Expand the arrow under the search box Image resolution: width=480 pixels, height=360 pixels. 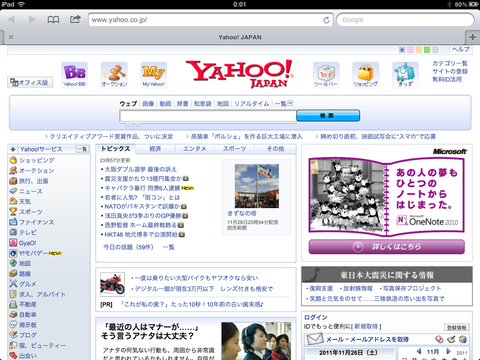click(133, 125)
